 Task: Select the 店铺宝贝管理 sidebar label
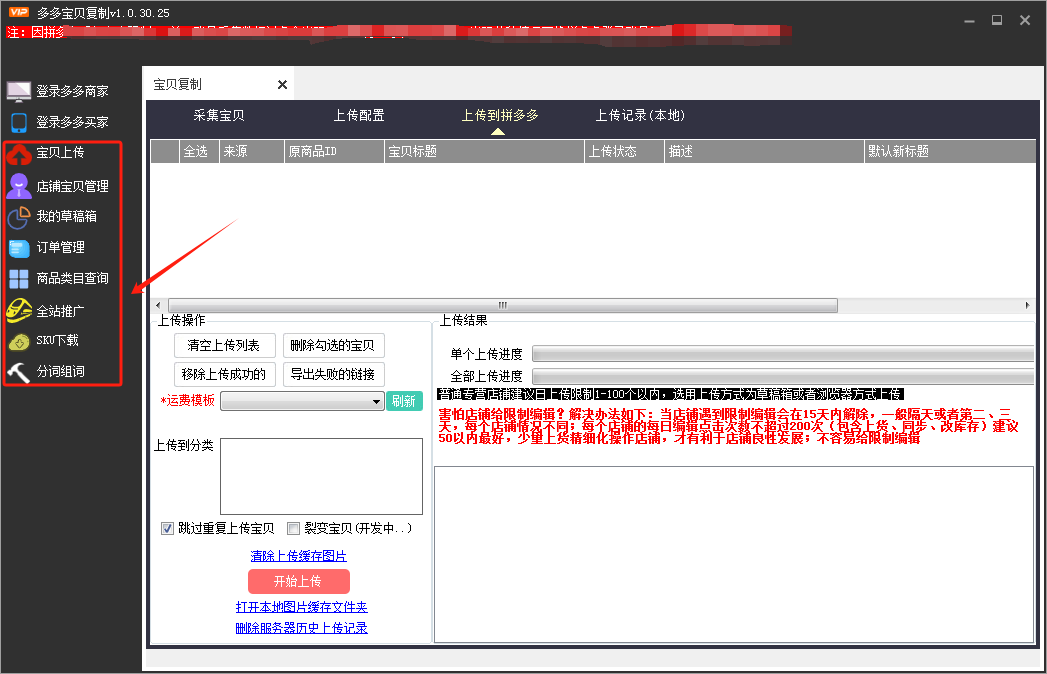pos(72,186)
